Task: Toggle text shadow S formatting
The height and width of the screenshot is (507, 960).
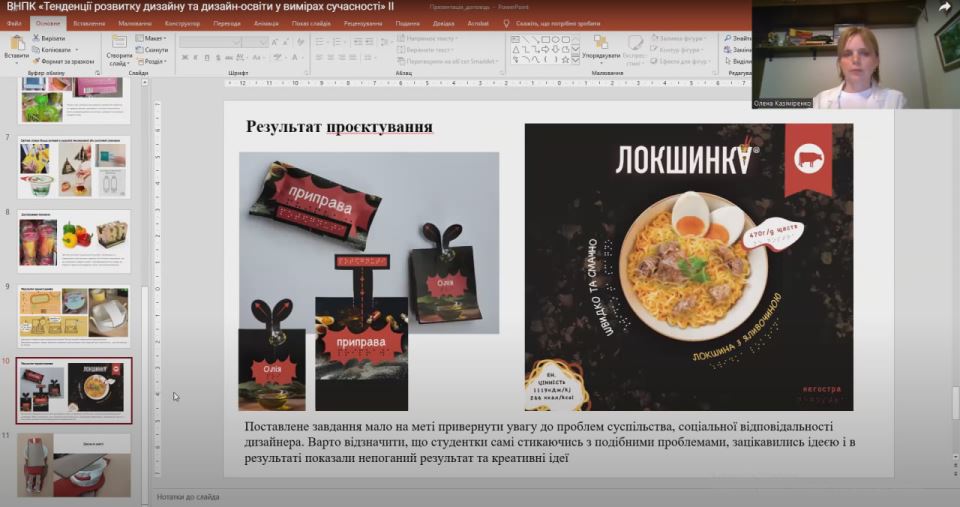Action: (217, 58)
